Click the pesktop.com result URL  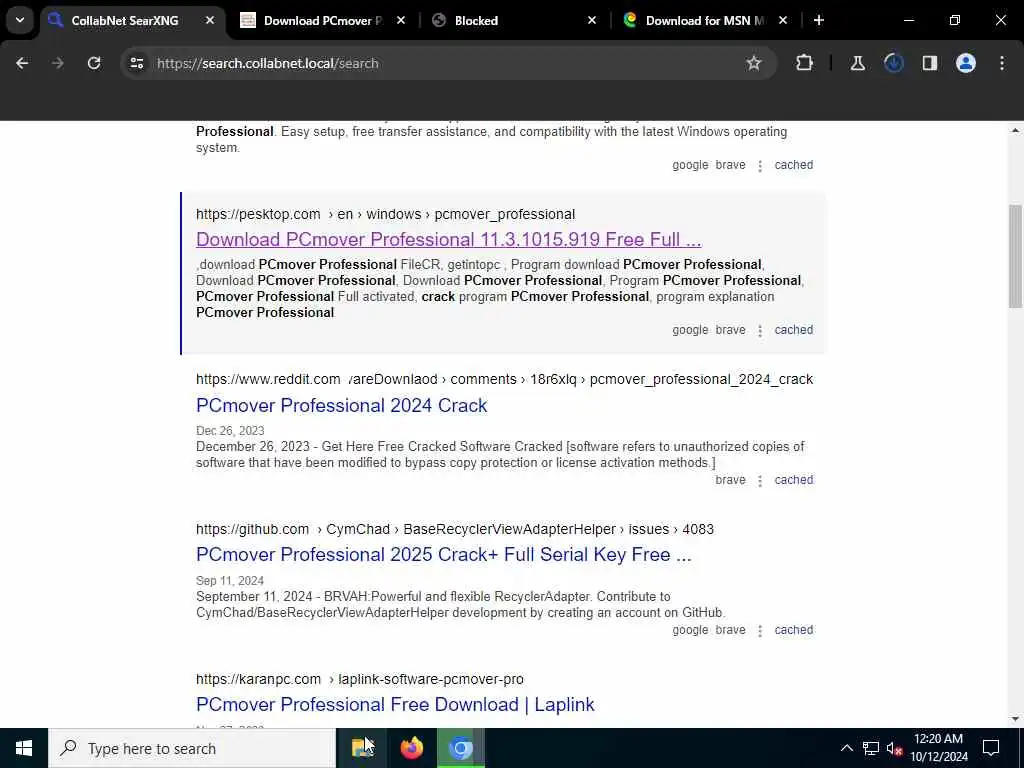(x=385, y=214)
